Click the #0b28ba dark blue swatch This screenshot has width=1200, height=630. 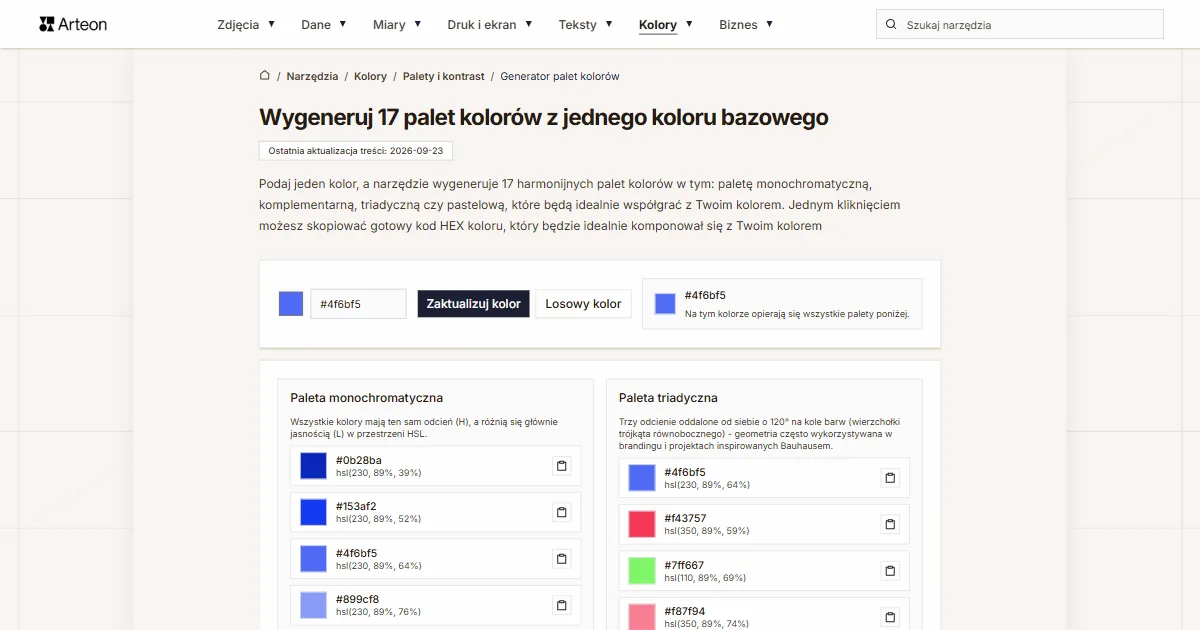[313, 466]
